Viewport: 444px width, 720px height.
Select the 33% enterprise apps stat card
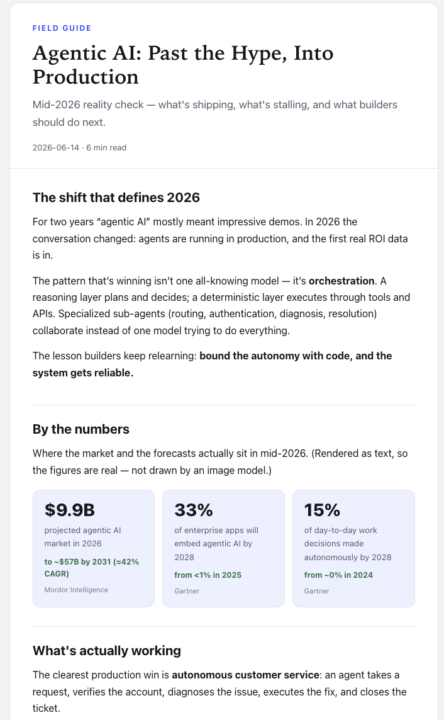click(x=223, y=548)
